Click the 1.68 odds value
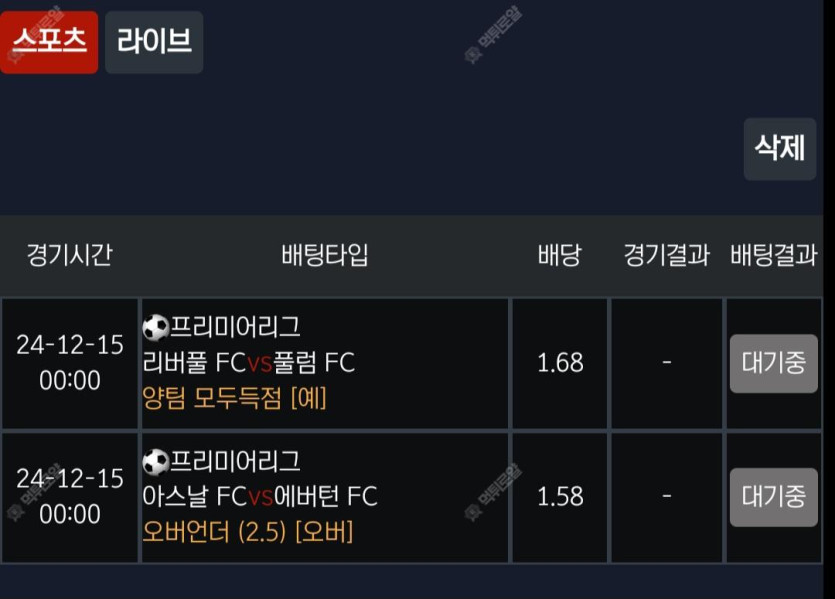The image size is (835, 599). tap(560, 363)
